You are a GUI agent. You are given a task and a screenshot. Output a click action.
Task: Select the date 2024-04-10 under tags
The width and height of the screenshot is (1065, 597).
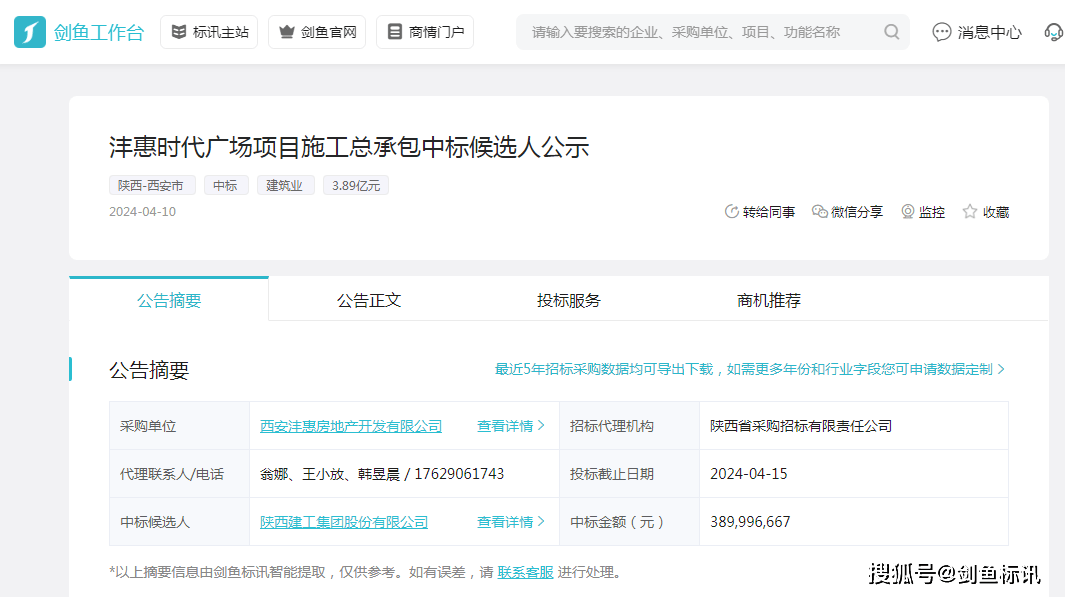[x=143, y=211]
